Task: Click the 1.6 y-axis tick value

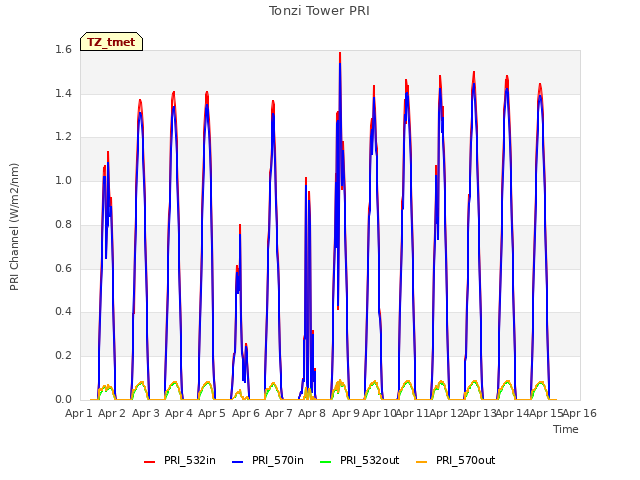Action: point(63,50)
